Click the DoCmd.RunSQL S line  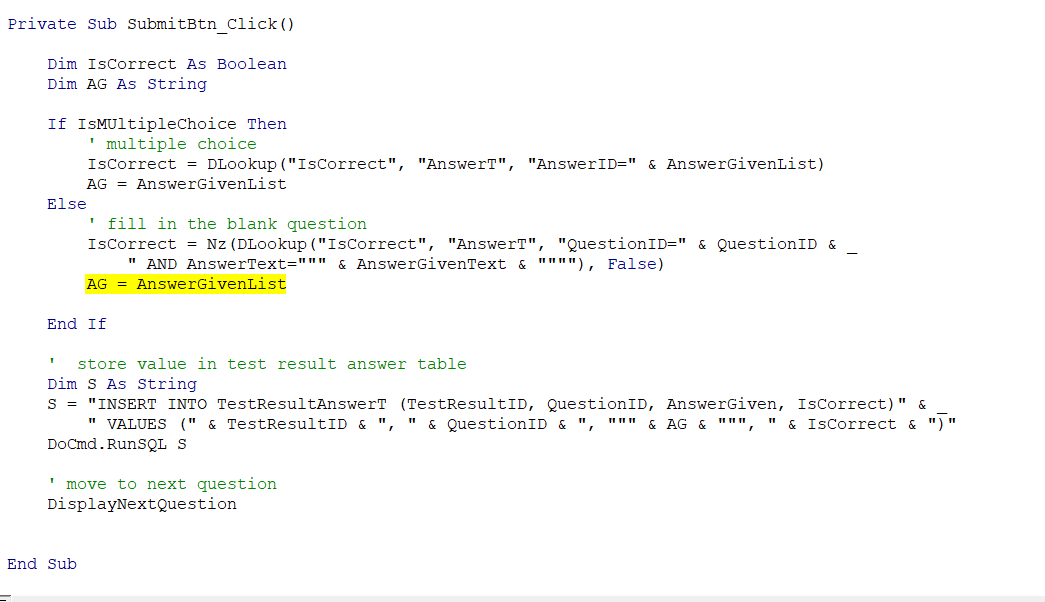click(116, 444)
